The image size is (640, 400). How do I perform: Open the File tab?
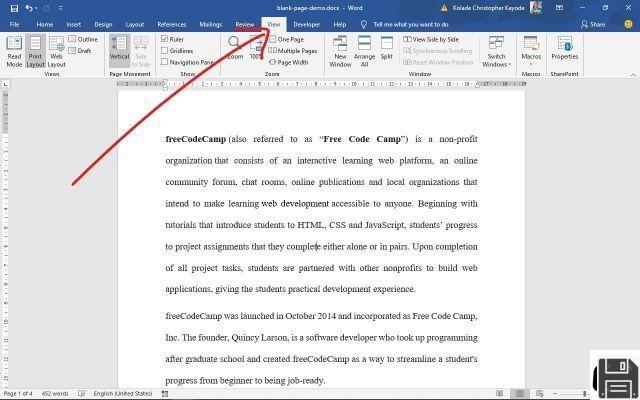pos(14,24)
